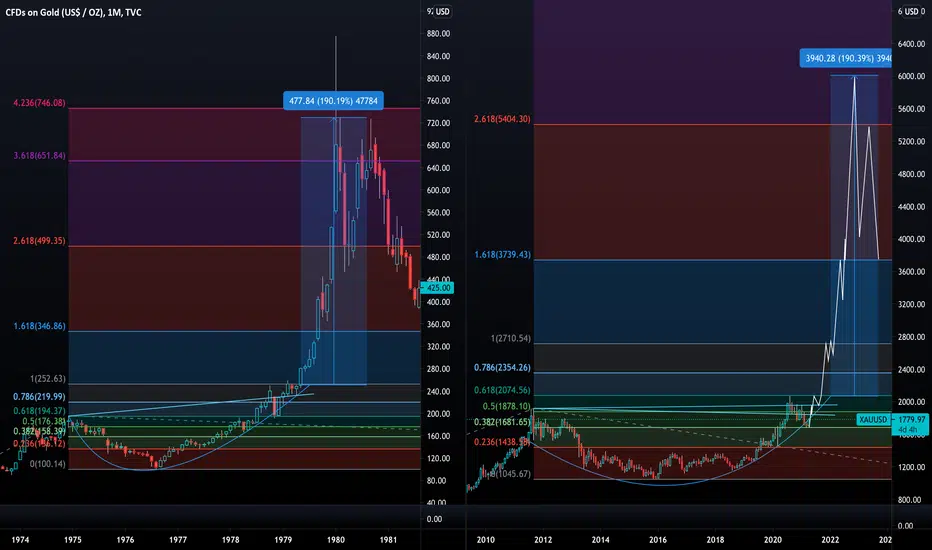This screenshot has height=550, width=932.
Task: Click 4400.00 on the right price axis
Action: pyautogui.click(x=912, y=207)
